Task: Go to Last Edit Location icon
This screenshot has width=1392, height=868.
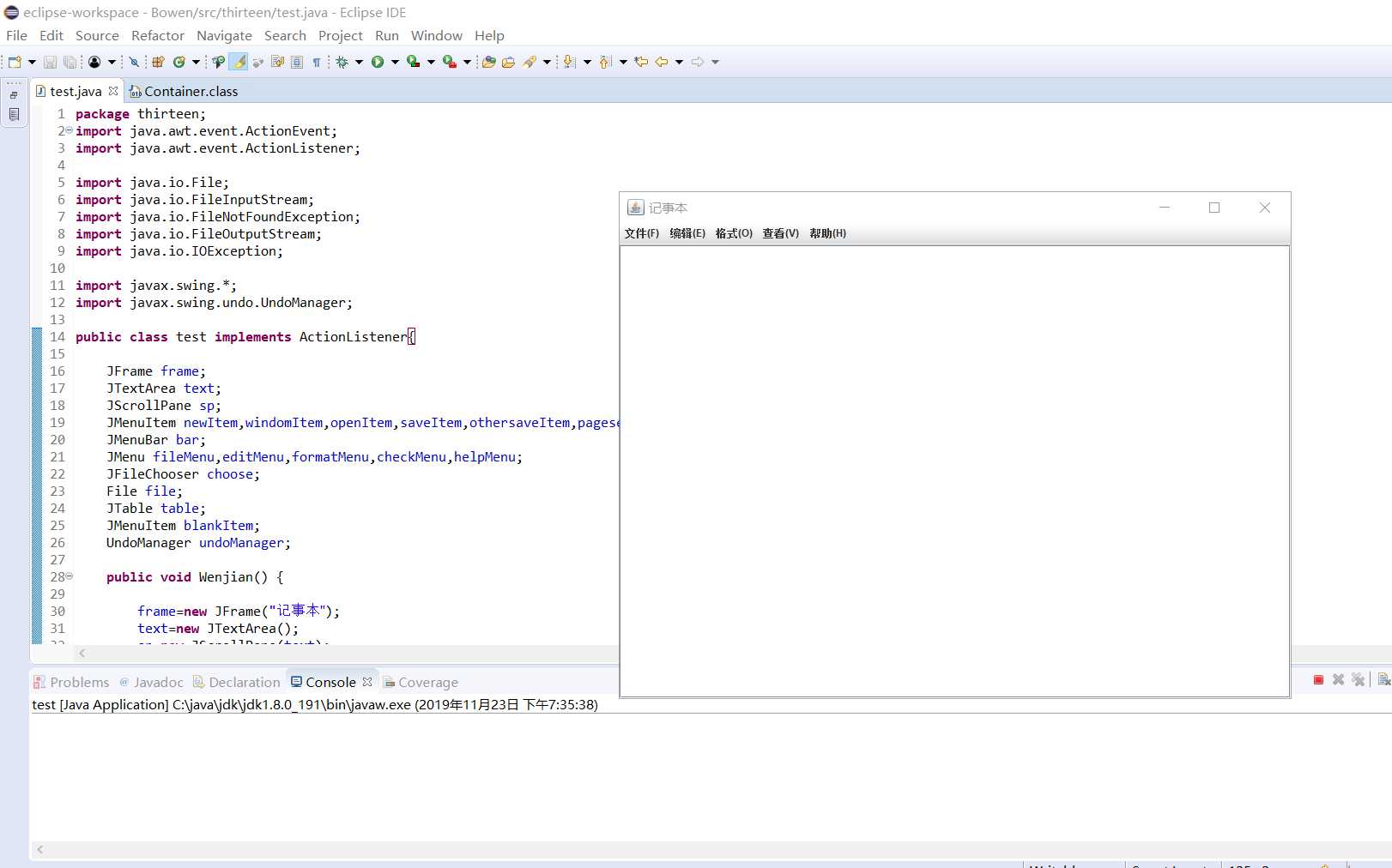Action: click(641, 62)
